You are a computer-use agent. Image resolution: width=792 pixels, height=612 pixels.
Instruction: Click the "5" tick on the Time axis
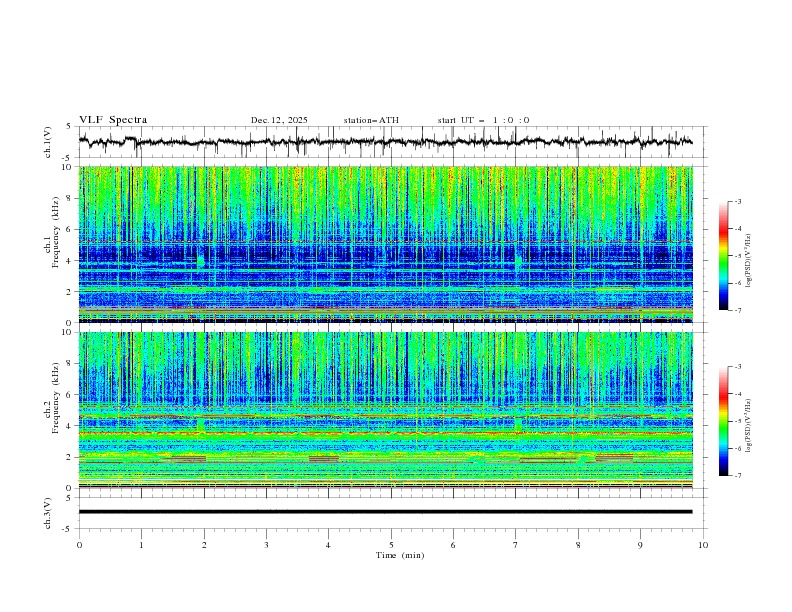click(391, 545)
